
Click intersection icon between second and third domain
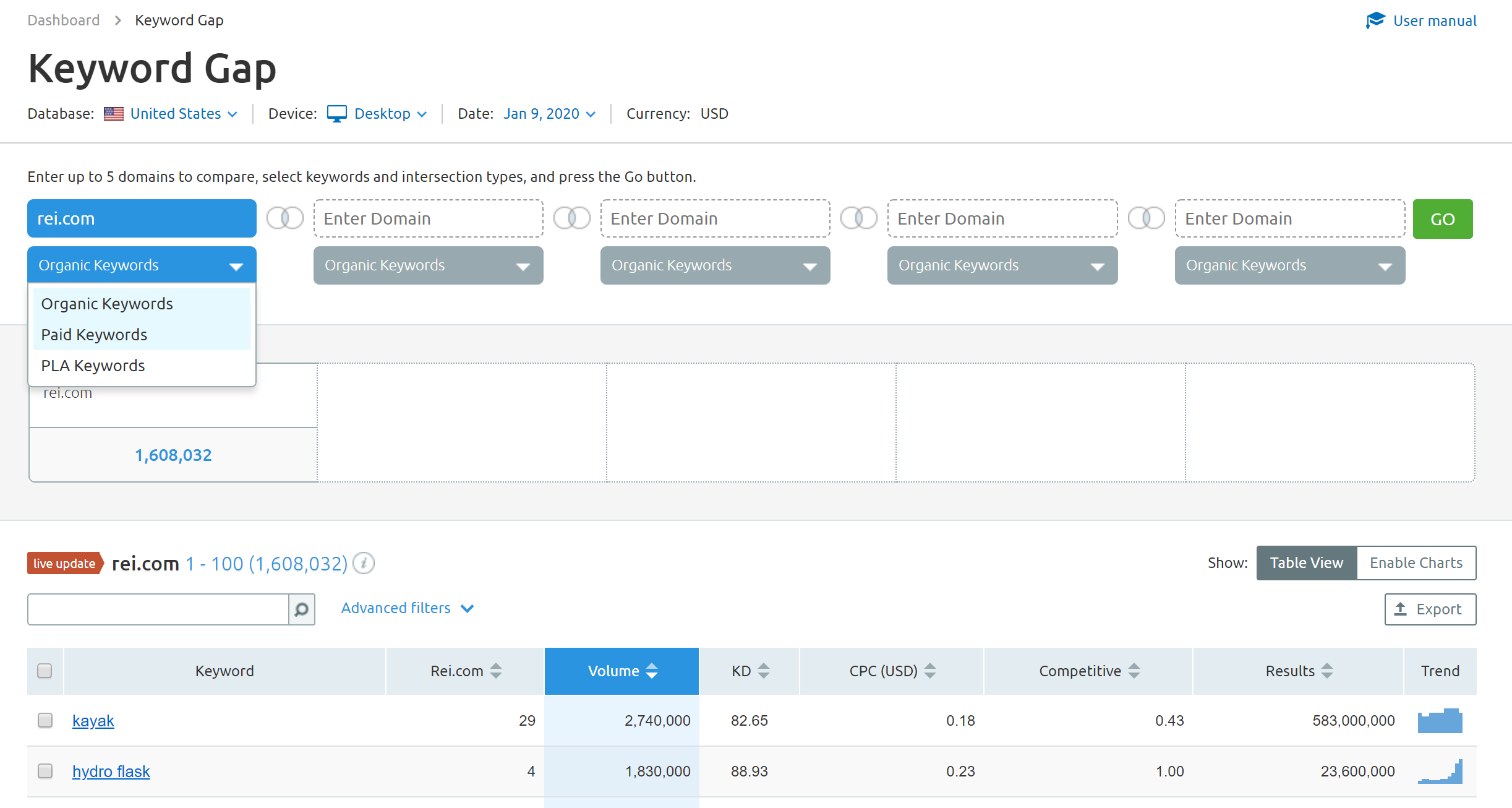pyautogui.click(x=572, y=218)
